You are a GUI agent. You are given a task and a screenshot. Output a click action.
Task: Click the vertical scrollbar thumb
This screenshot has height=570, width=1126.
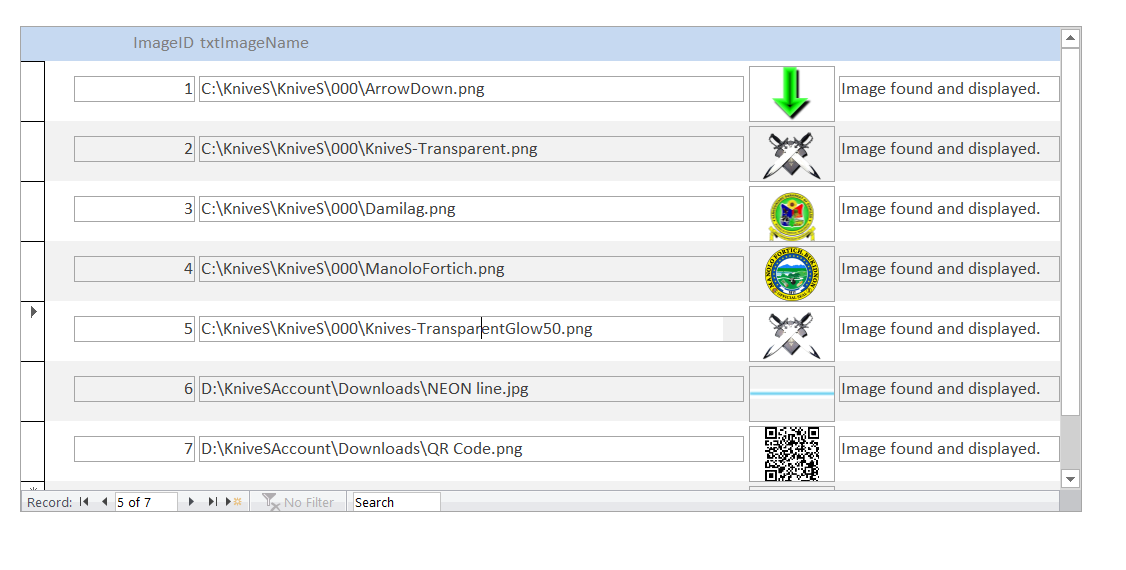point(1070,232)
